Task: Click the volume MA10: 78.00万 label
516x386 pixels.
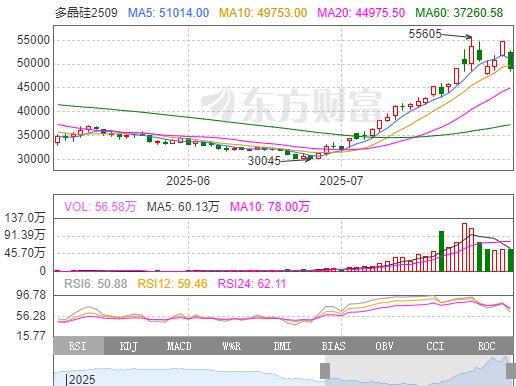Action: (270, 207)
